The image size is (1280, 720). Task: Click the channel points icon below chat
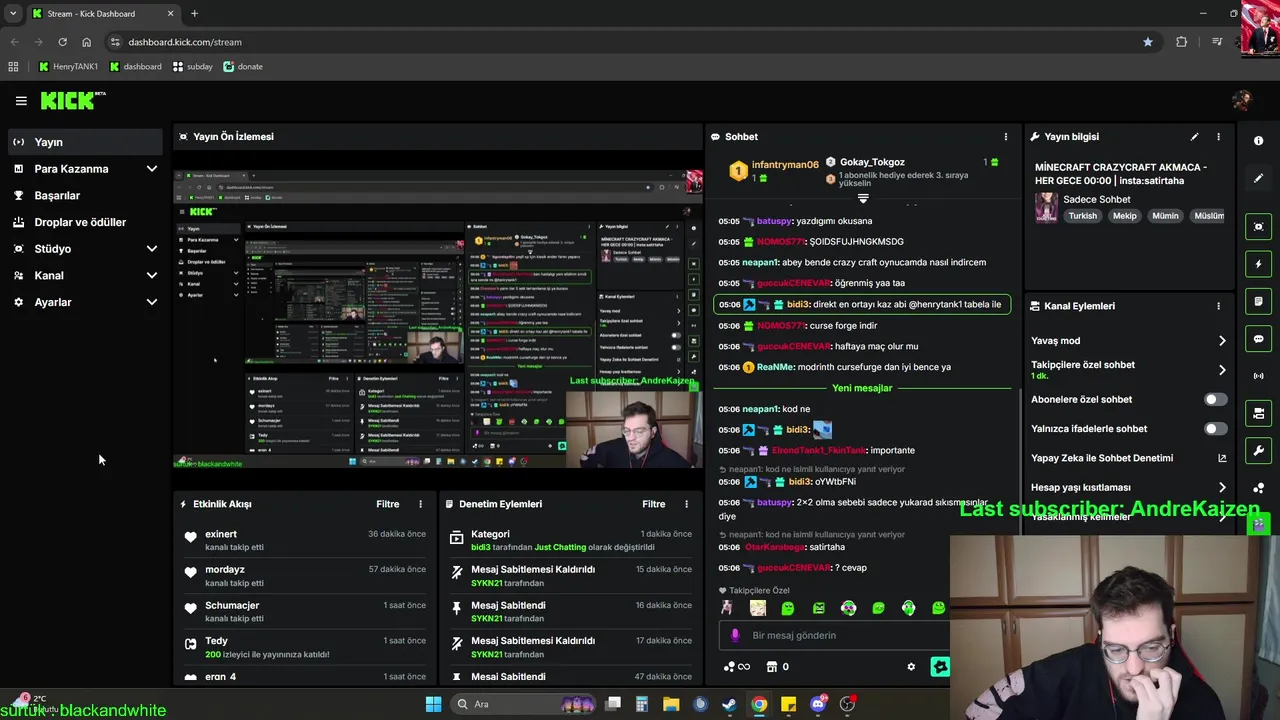click(x=736, y=667)
